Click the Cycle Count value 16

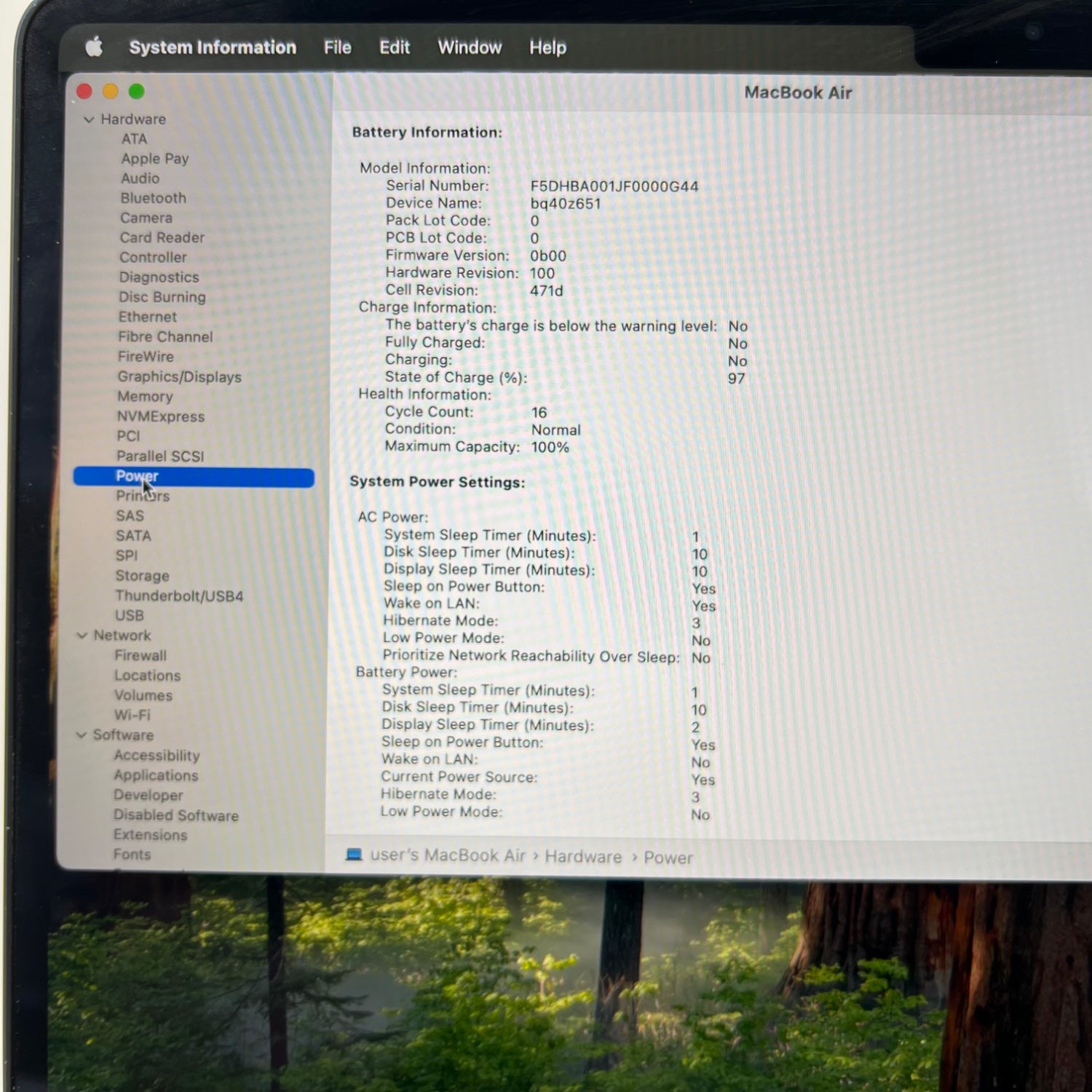click(539, 412)
